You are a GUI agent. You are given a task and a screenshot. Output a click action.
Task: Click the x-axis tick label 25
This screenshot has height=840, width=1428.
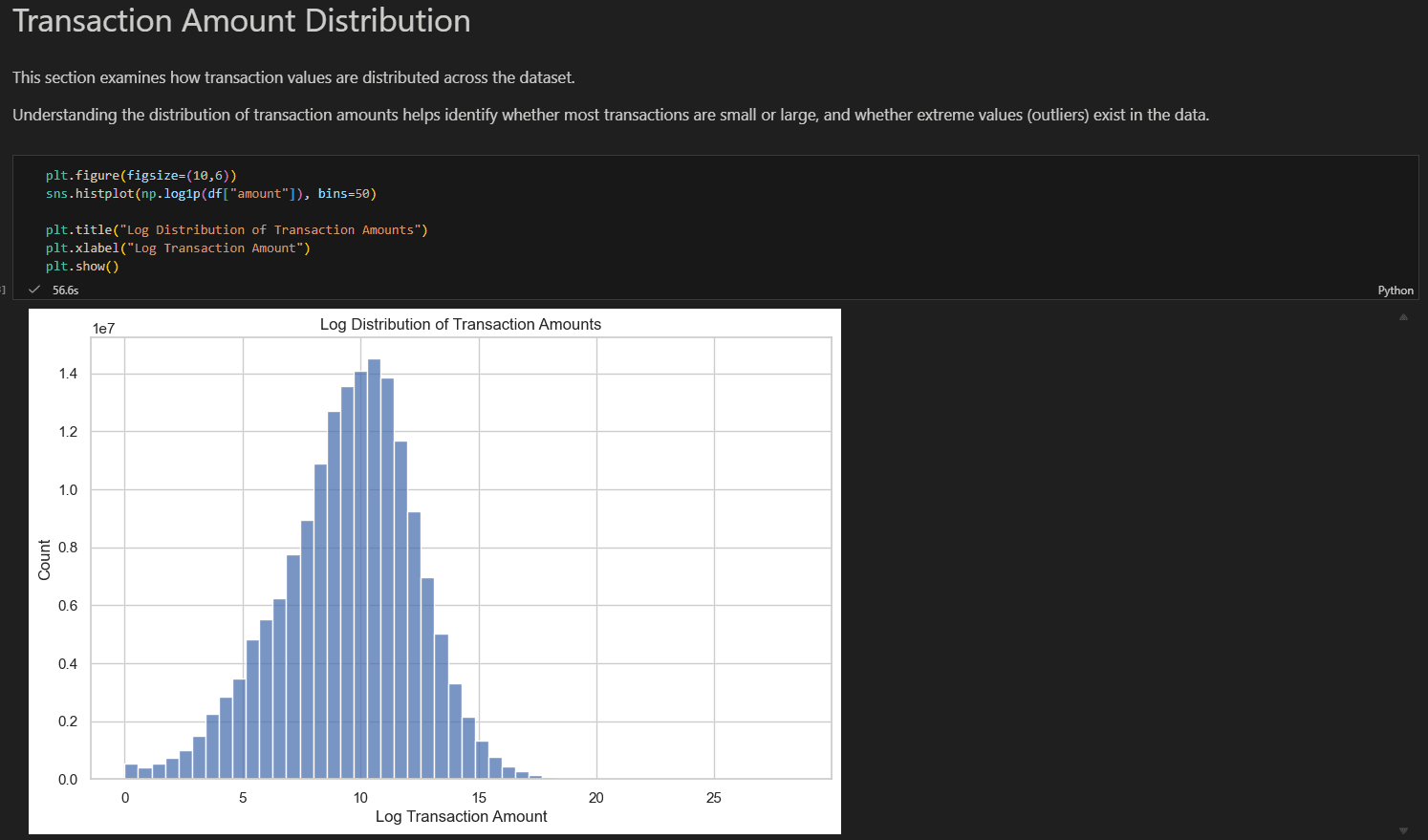pos(714,798)
